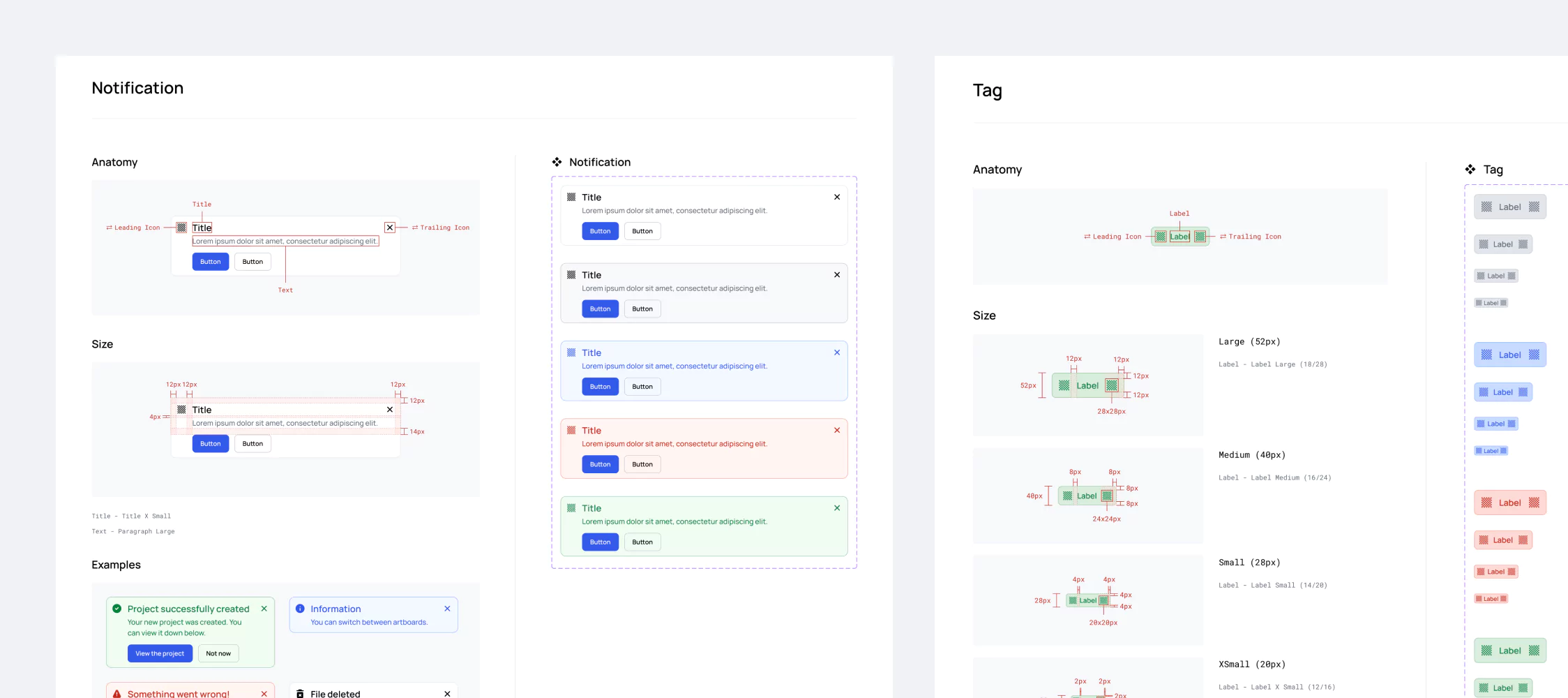Click the leading icon of the blue notification
This screenshot has width=1568, height=698.
[571, 352]
